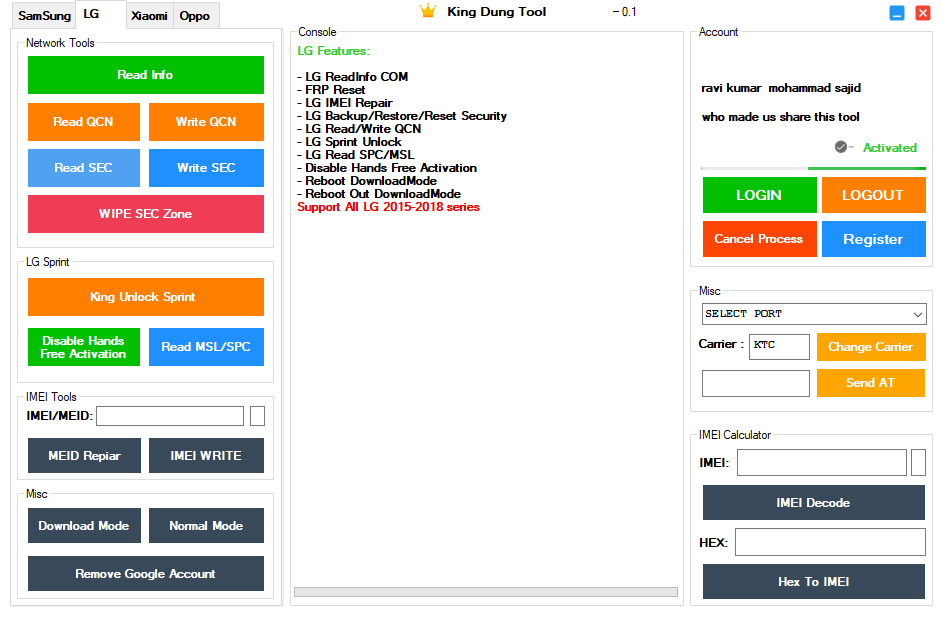The width and height of the screenshot is (942, 621).
Task: Click '- LG Read SPC/MSL' console line
Action: 356,155
